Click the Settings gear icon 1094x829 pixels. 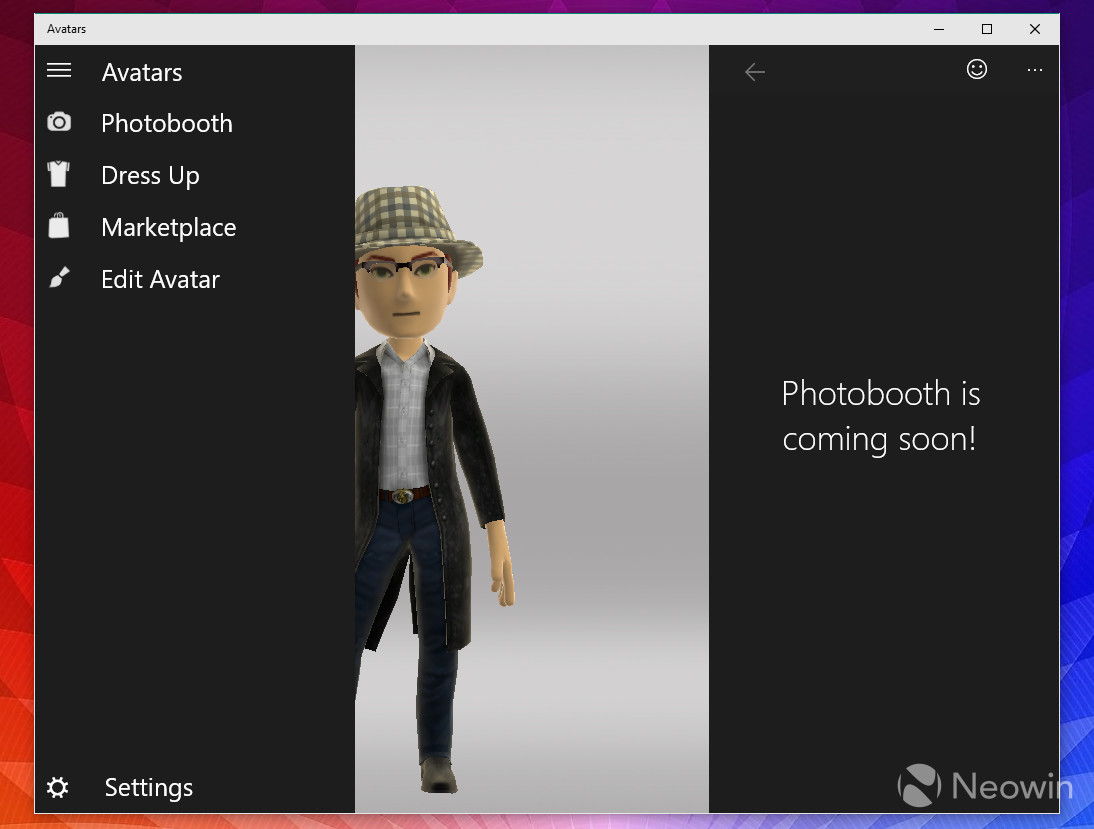tap(57, 787)
